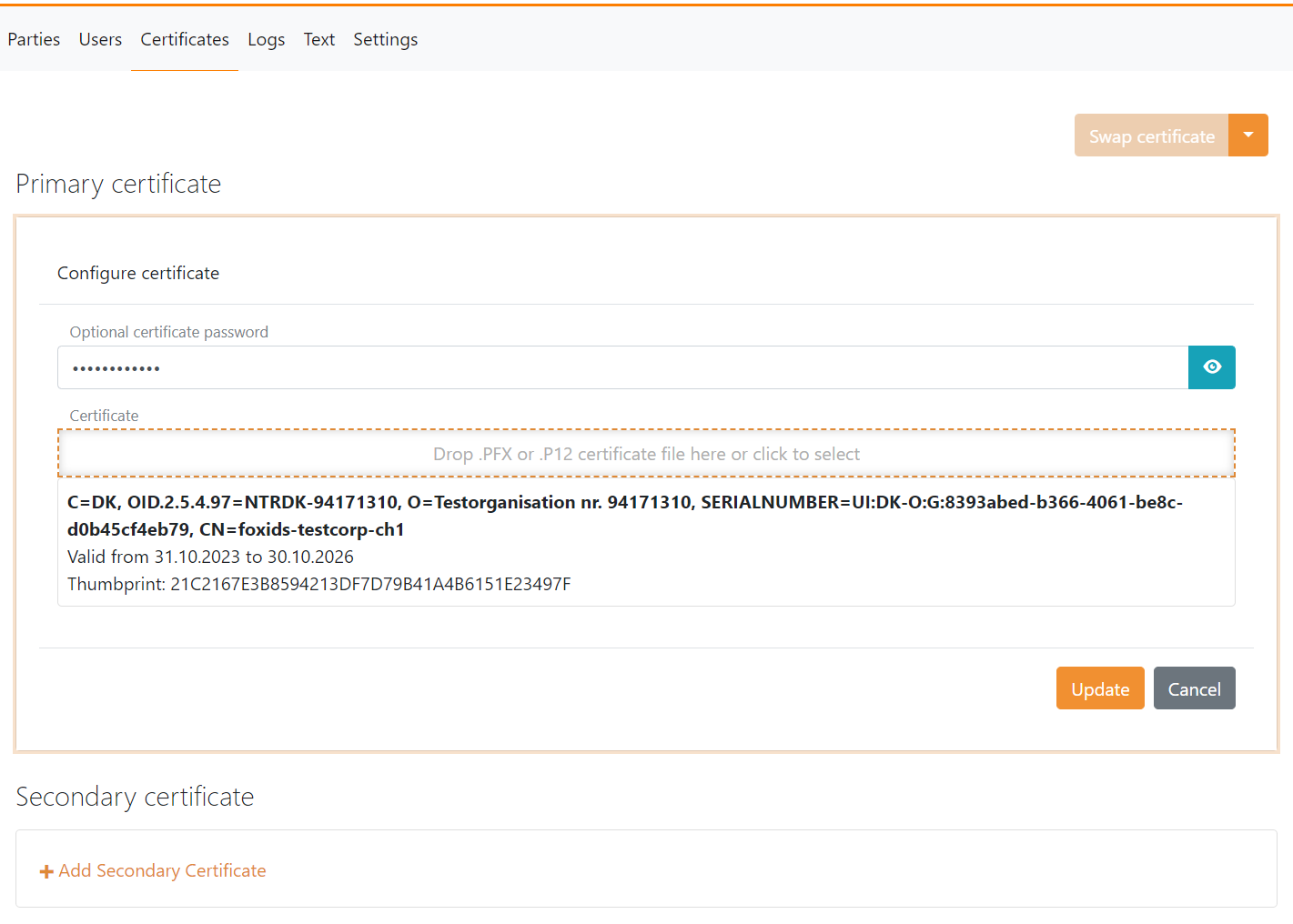Open the Swap certificate dropdown arrow
The width and height of the screenshot is (1293, 924).
point(1248,135)
